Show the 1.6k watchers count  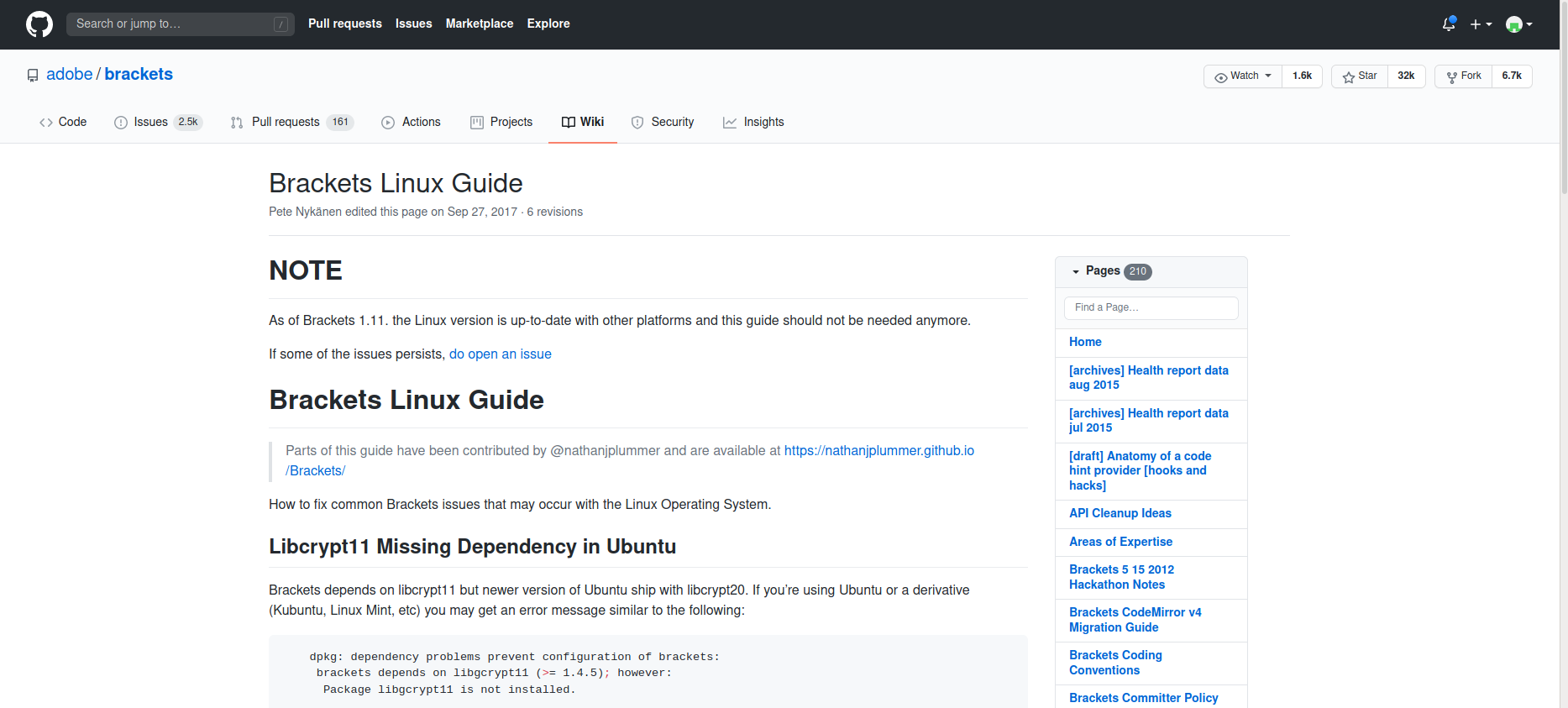click(1303, 76)
